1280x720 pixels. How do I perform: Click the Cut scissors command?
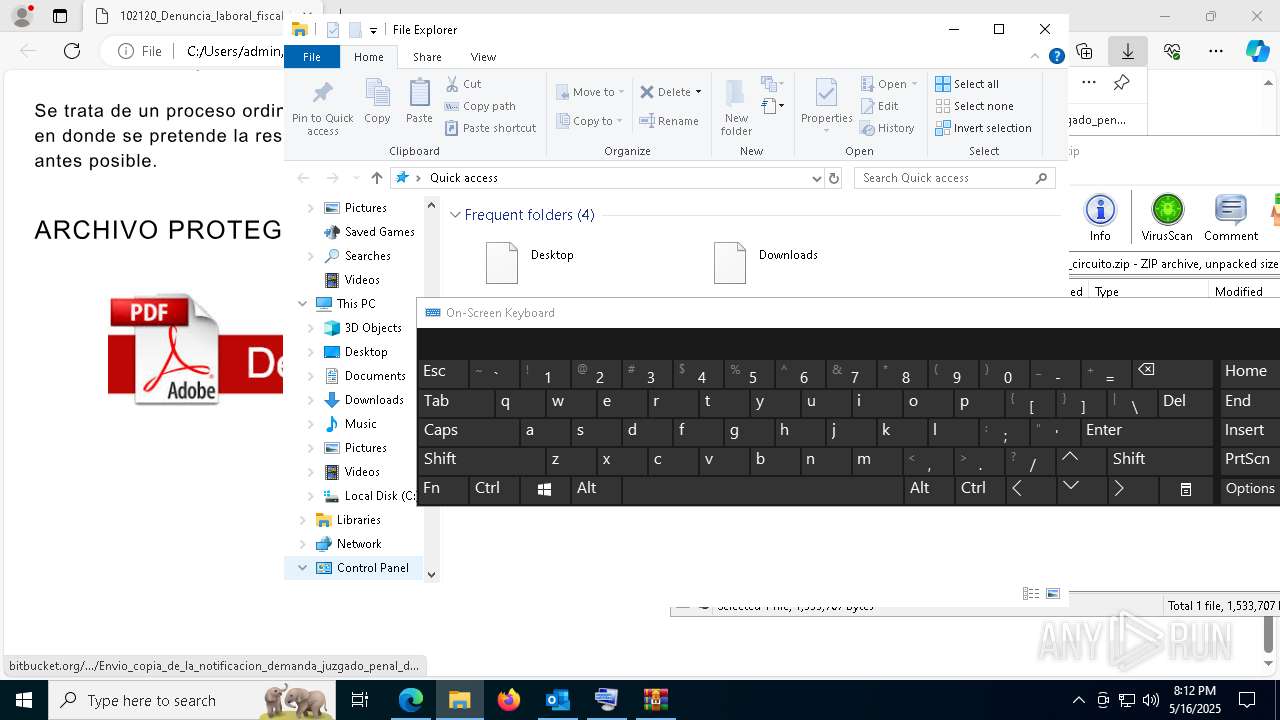pos(463,84)
